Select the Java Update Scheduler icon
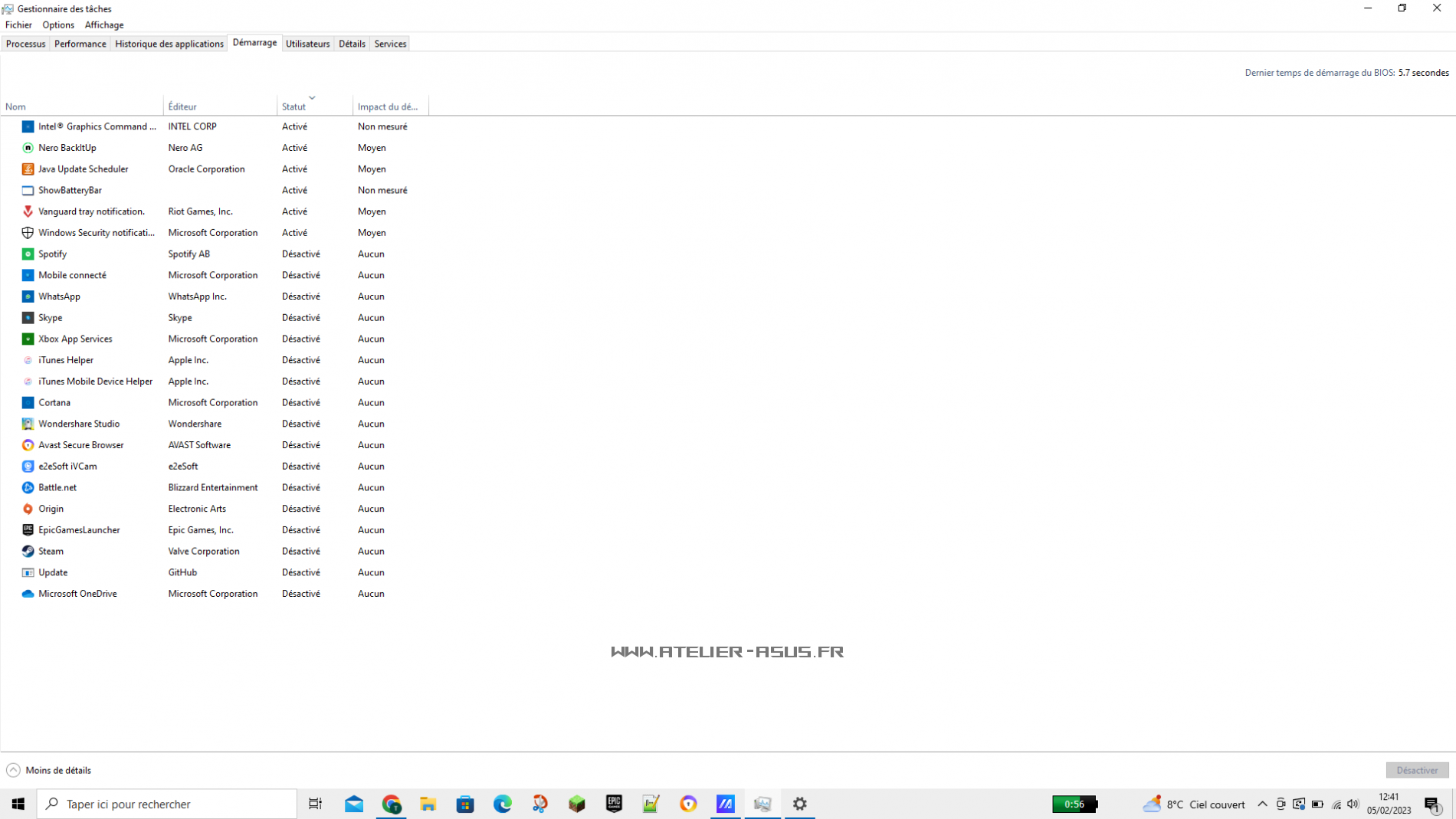 point(28,169)
